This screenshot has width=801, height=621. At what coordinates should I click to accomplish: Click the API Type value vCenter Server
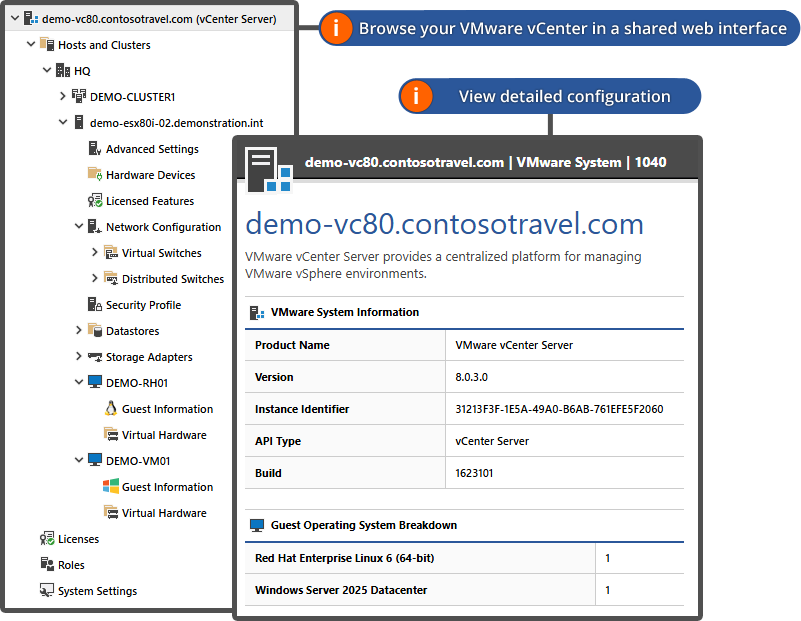point(492,441)
